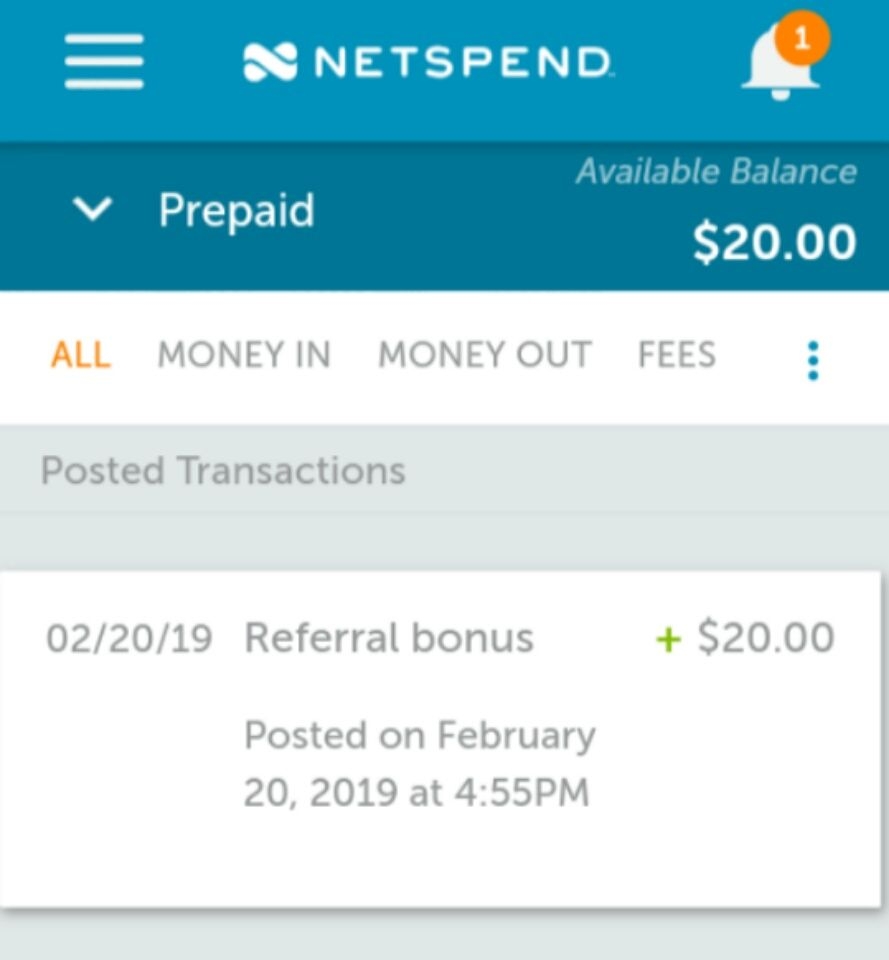889x960 pixels.
Task: Tap the 02/20/19 transaction date
Action: [x=129, y=639]
